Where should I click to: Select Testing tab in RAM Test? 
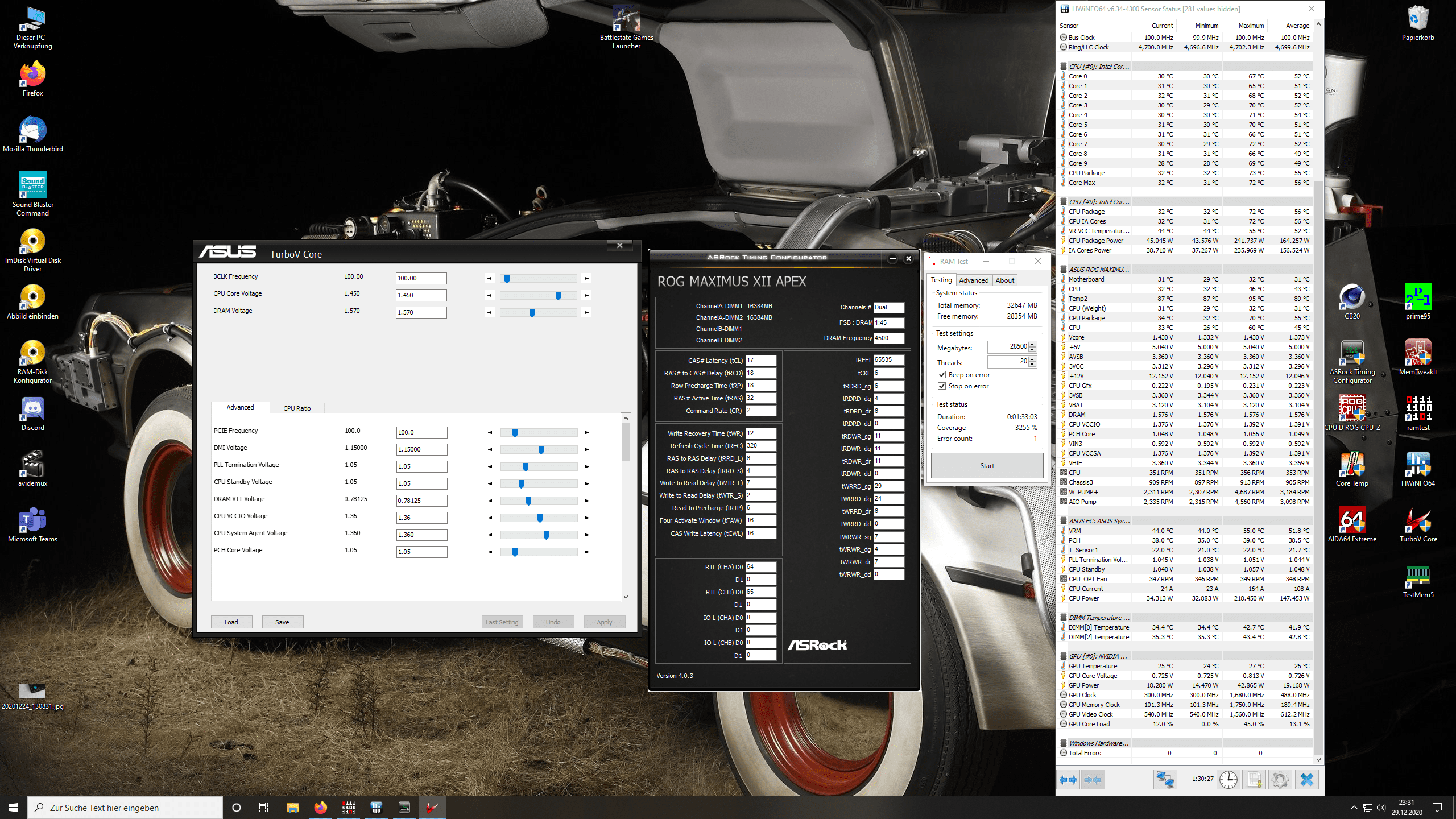941,280
